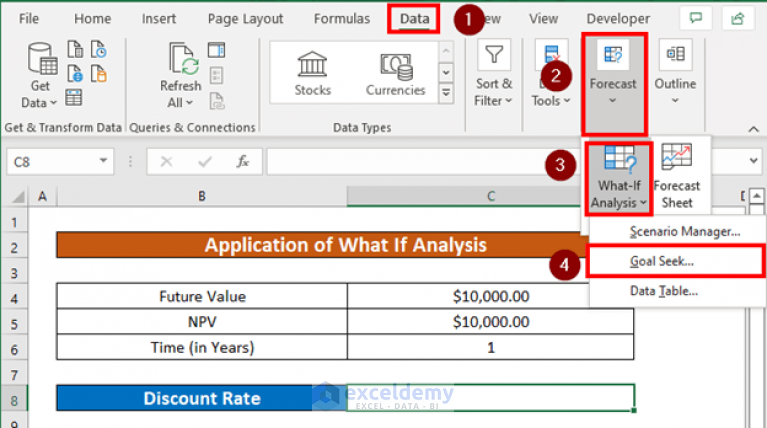Switch to the Home tab
Image resolution: width=767 pixels, height=428 pixels.
coord(92,19)
